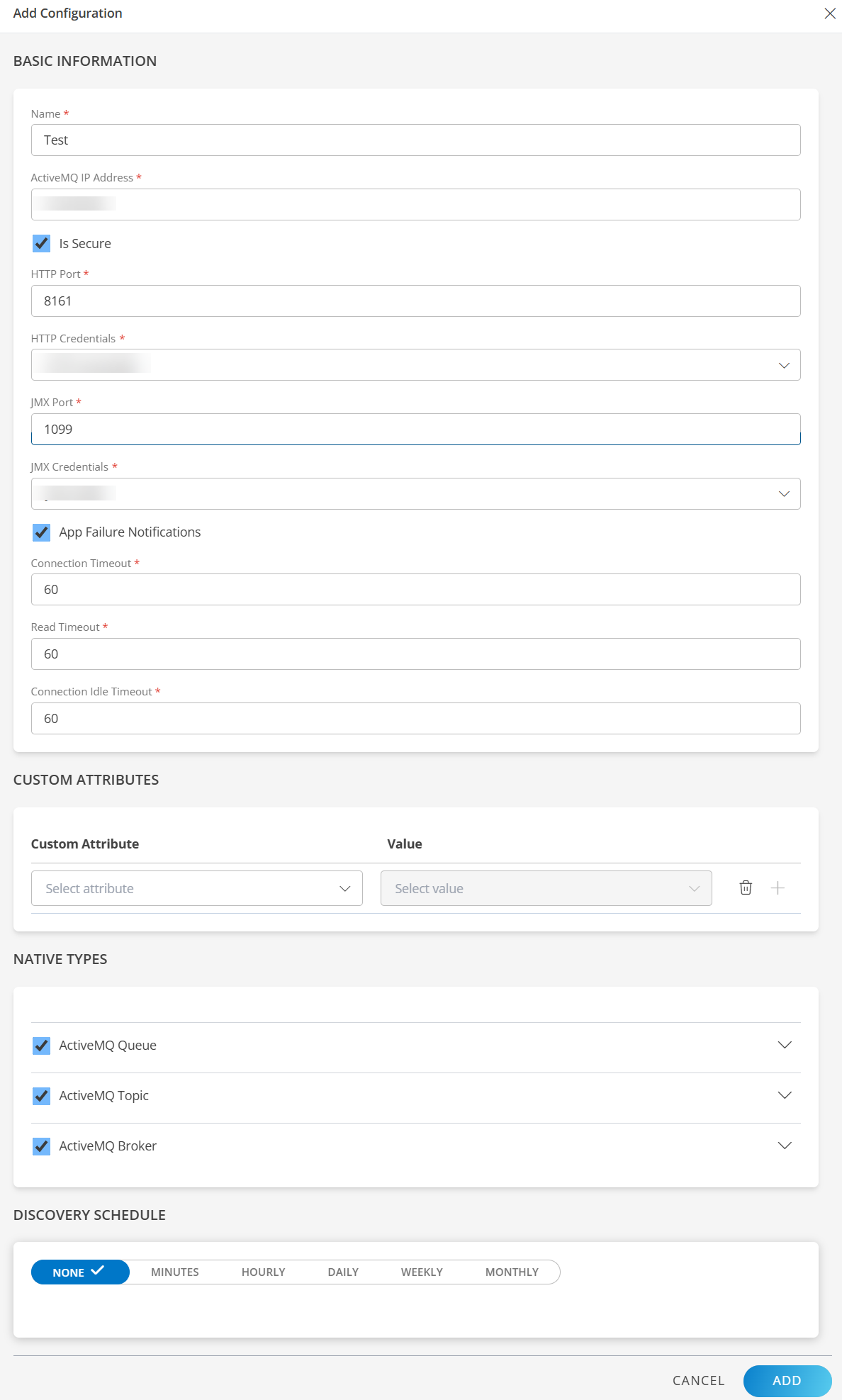Focus the Read Timeout field

pyautogui.click(x=416, y=654)
